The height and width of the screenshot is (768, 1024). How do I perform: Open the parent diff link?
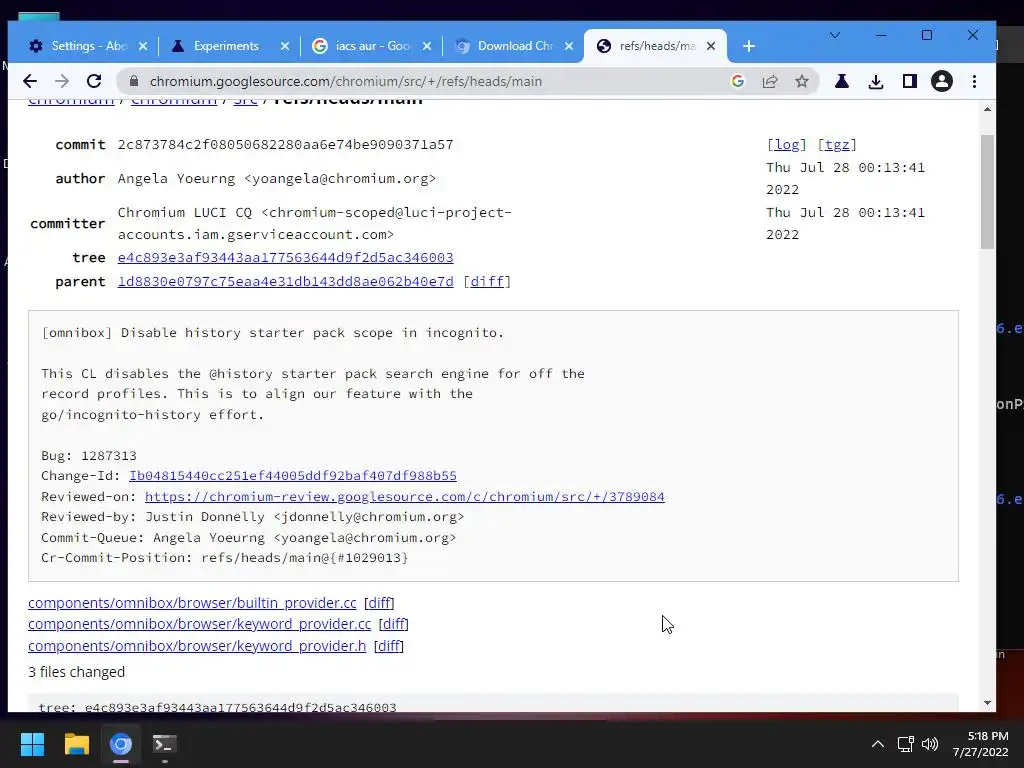coord(487,281)
